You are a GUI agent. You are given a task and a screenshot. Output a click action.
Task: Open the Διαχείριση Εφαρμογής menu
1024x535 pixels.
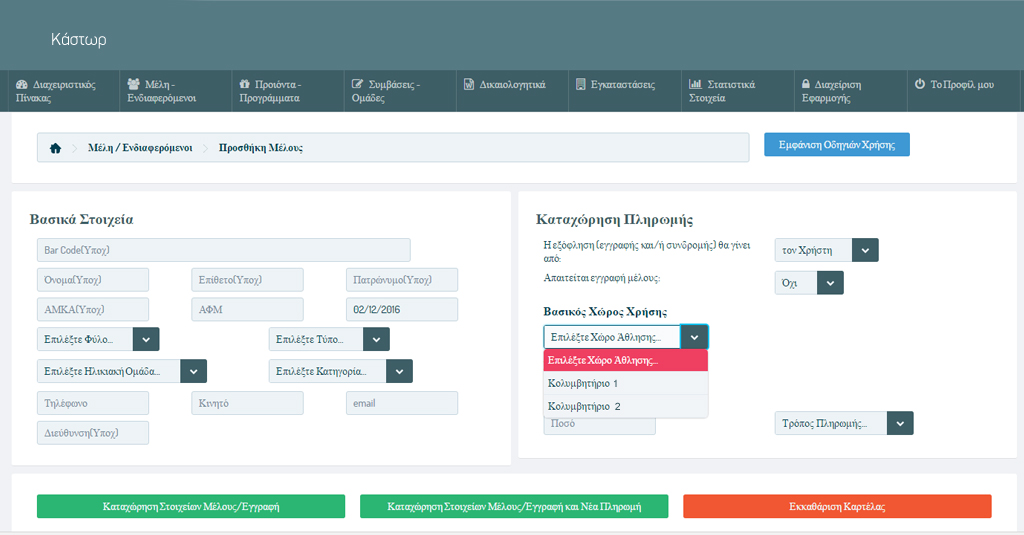(838, 91)
